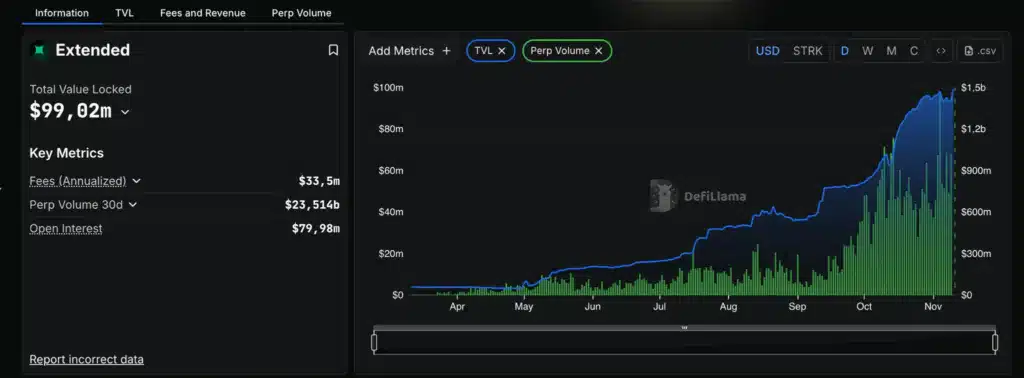1024x378 pixels.
Task: Click the left handle of range slider
Action: [x=374, y=343]
